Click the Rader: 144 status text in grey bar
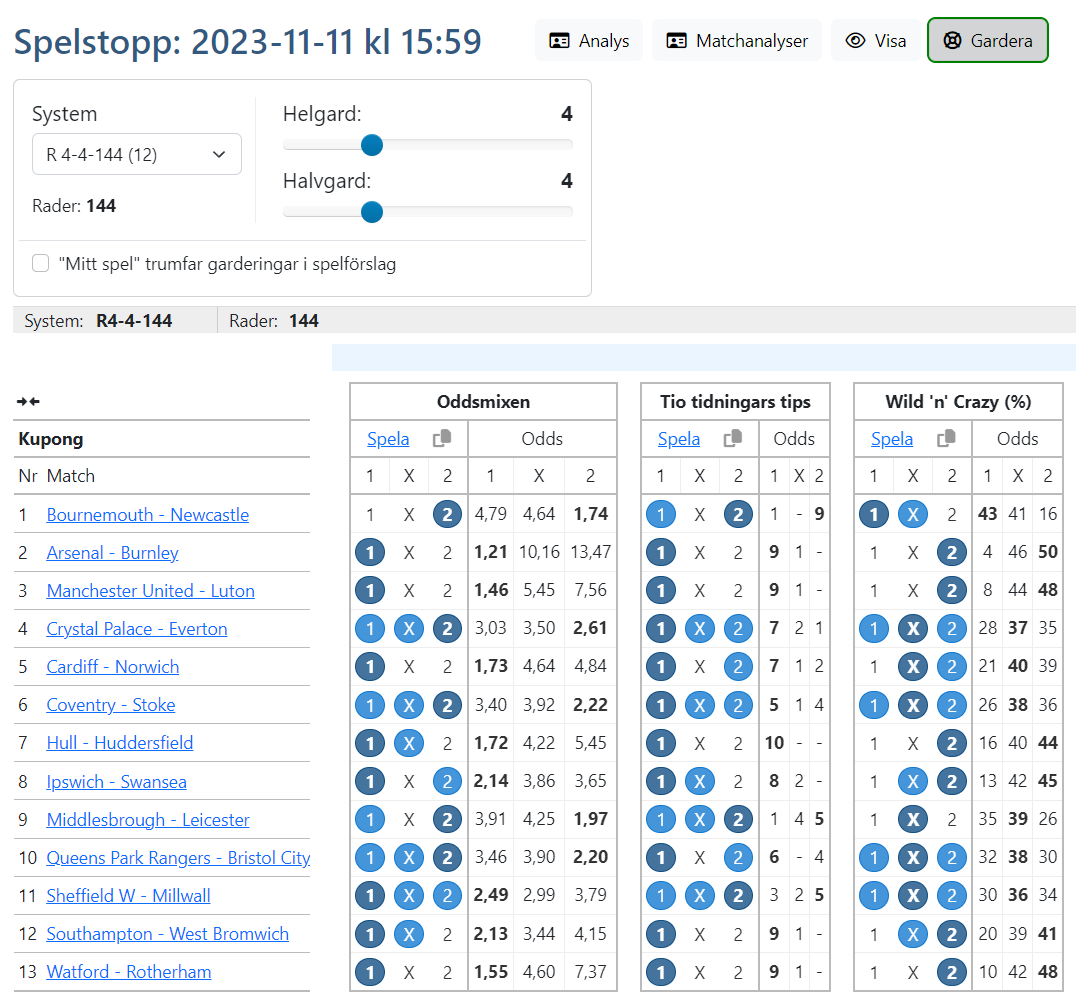This screenshot has width=1076, height=999. [x=274, y=321]
